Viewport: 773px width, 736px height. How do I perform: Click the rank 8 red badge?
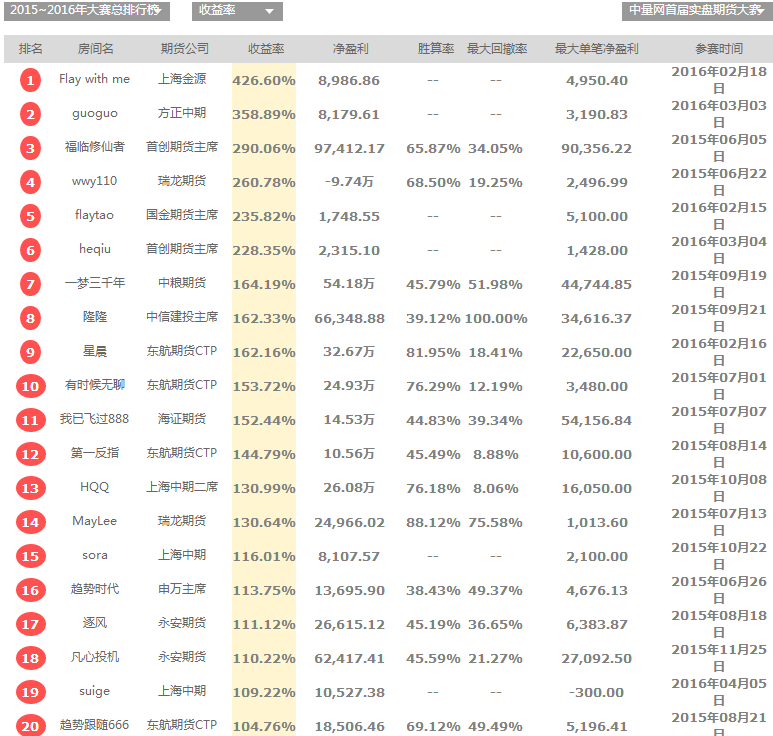(x=30, y=318)
